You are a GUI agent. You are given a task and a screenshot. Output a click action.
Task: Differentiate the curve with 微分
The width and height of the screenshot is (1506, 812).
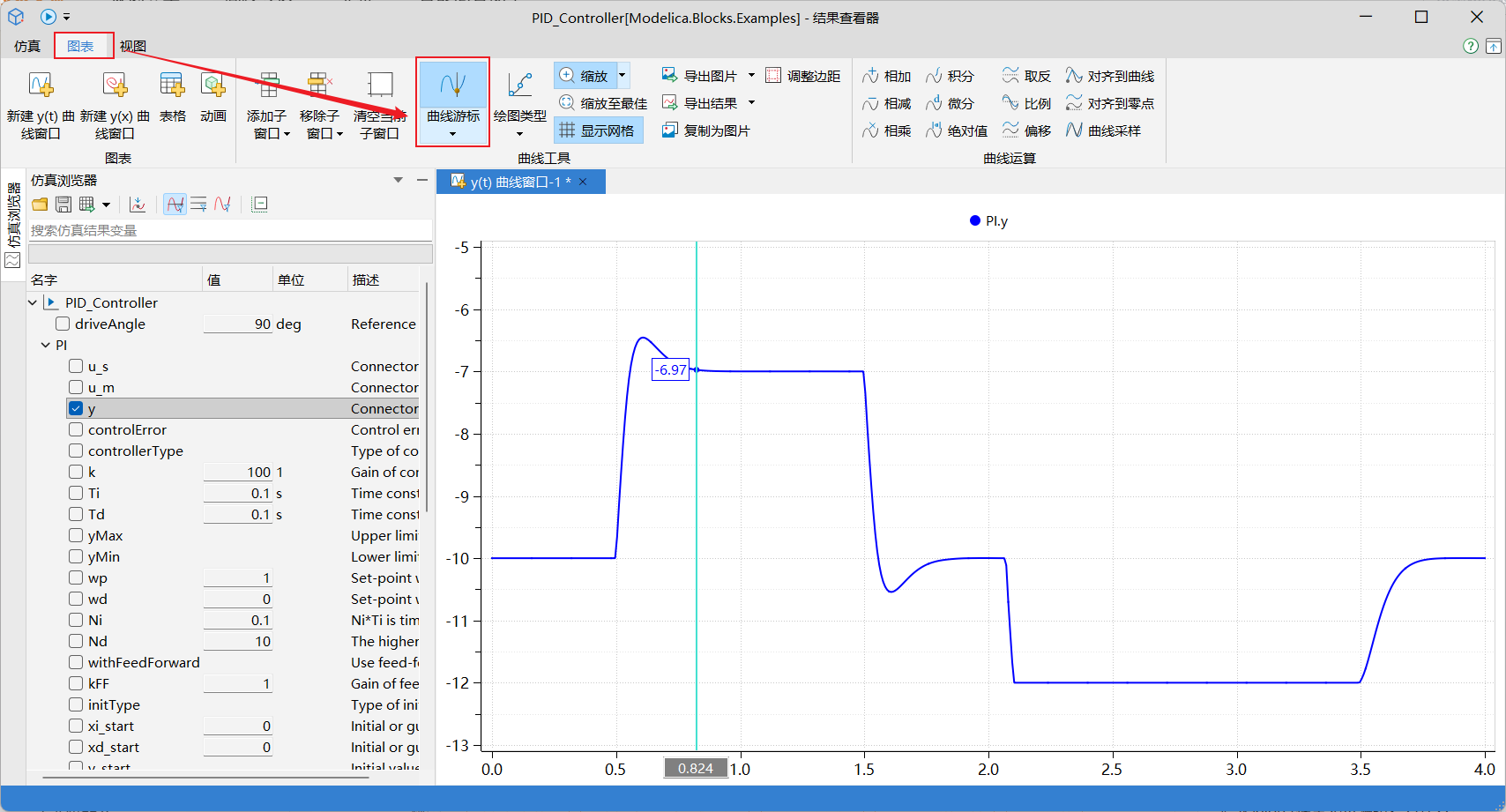coord(950,103)
